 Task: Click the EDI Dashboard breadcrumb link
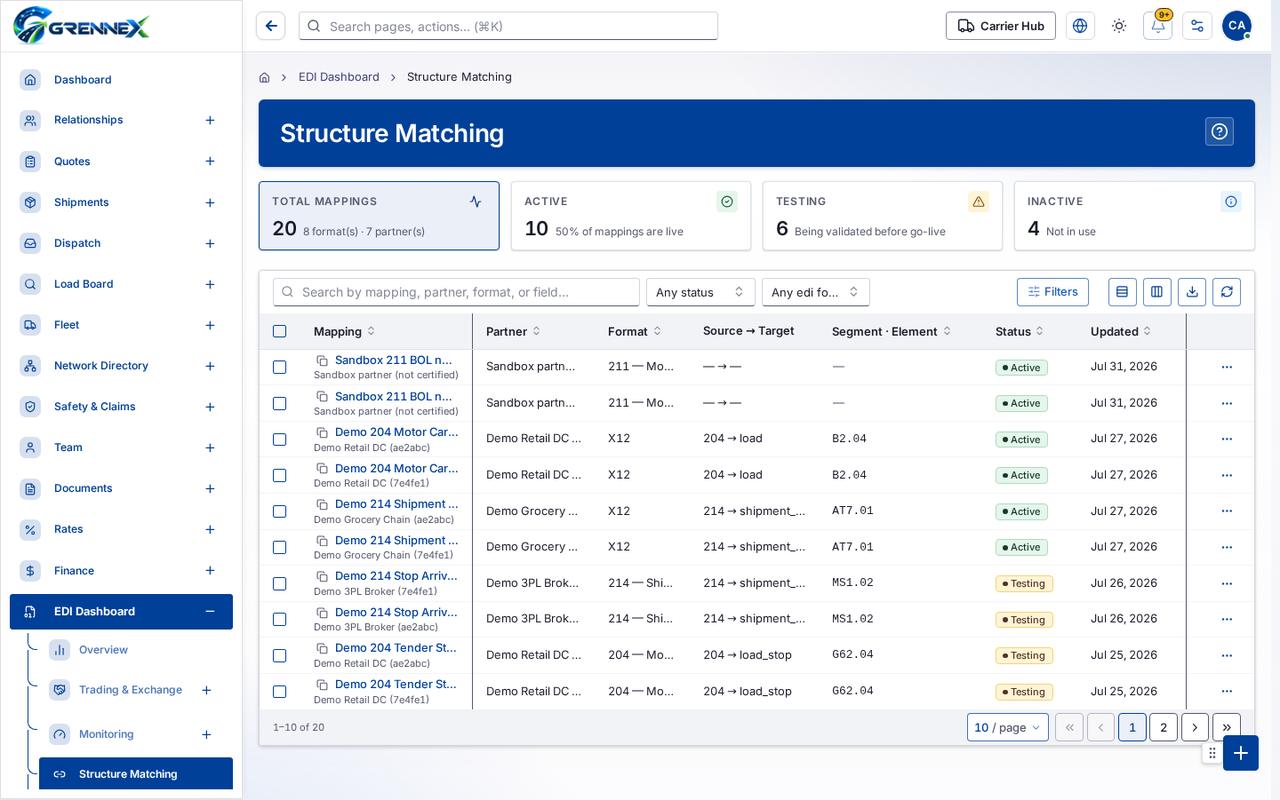(339, 77)
